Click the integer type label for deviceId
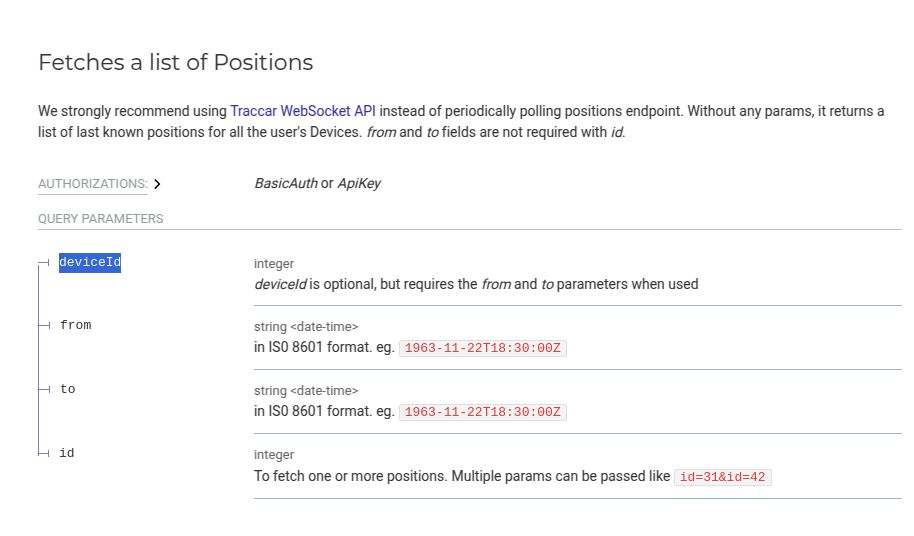Screen dimensions: 914x536 274,264
